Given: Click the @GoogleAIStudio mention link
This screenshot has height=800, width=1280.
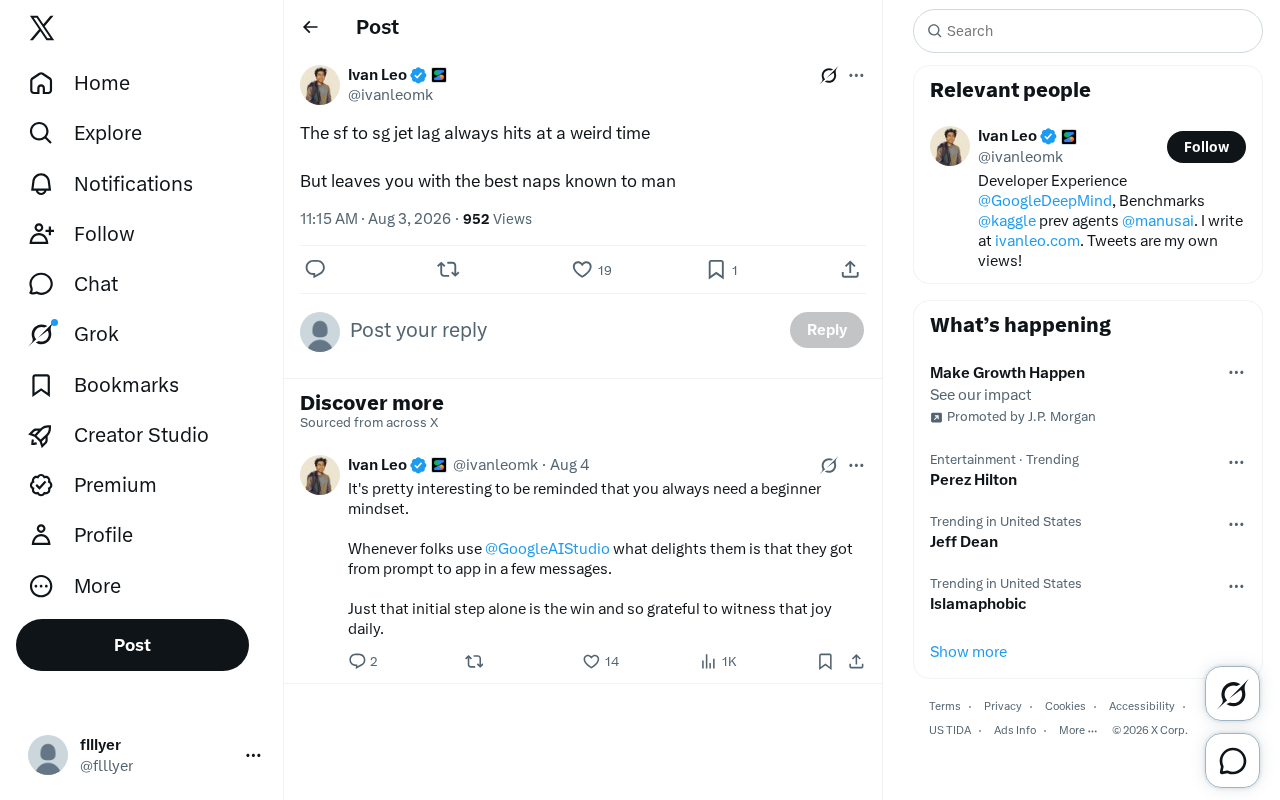Looking at the screenshot, I should click(x=547, y=548).
